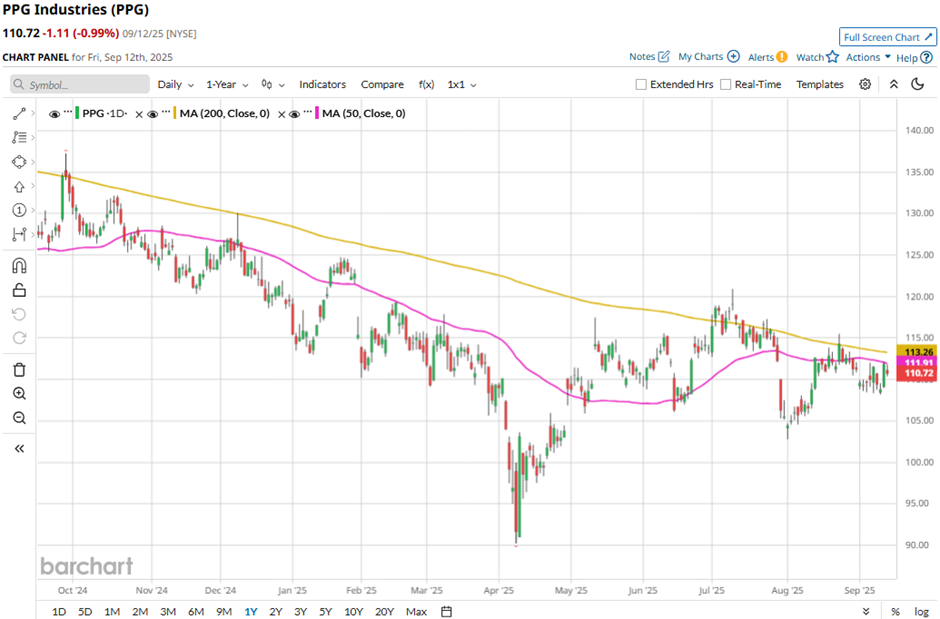Open the 1-Year period dropdown
The image size is (940, 619).
click(227, 84)
